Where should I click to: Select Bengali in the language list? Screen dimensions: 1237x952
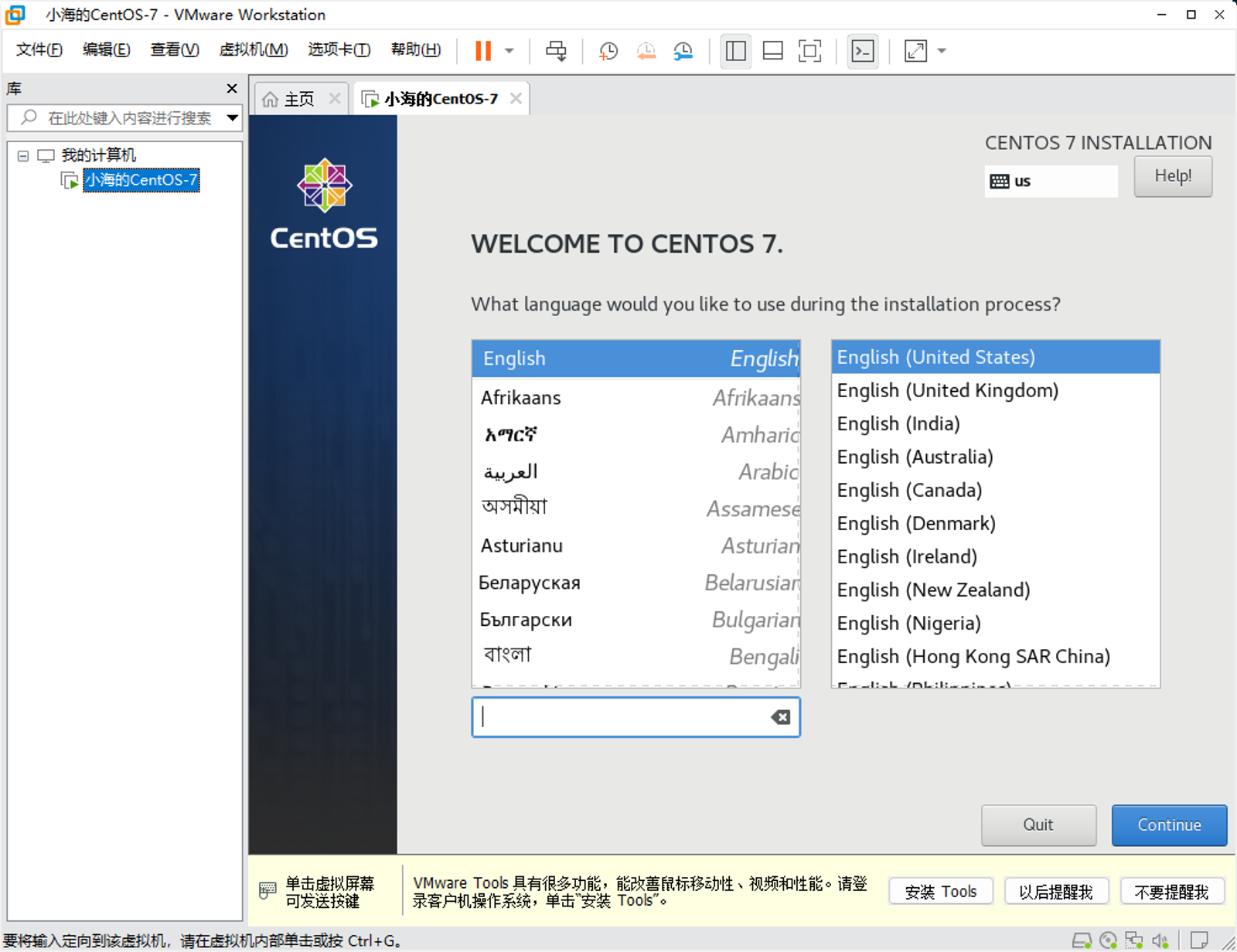tap(636, 656)
